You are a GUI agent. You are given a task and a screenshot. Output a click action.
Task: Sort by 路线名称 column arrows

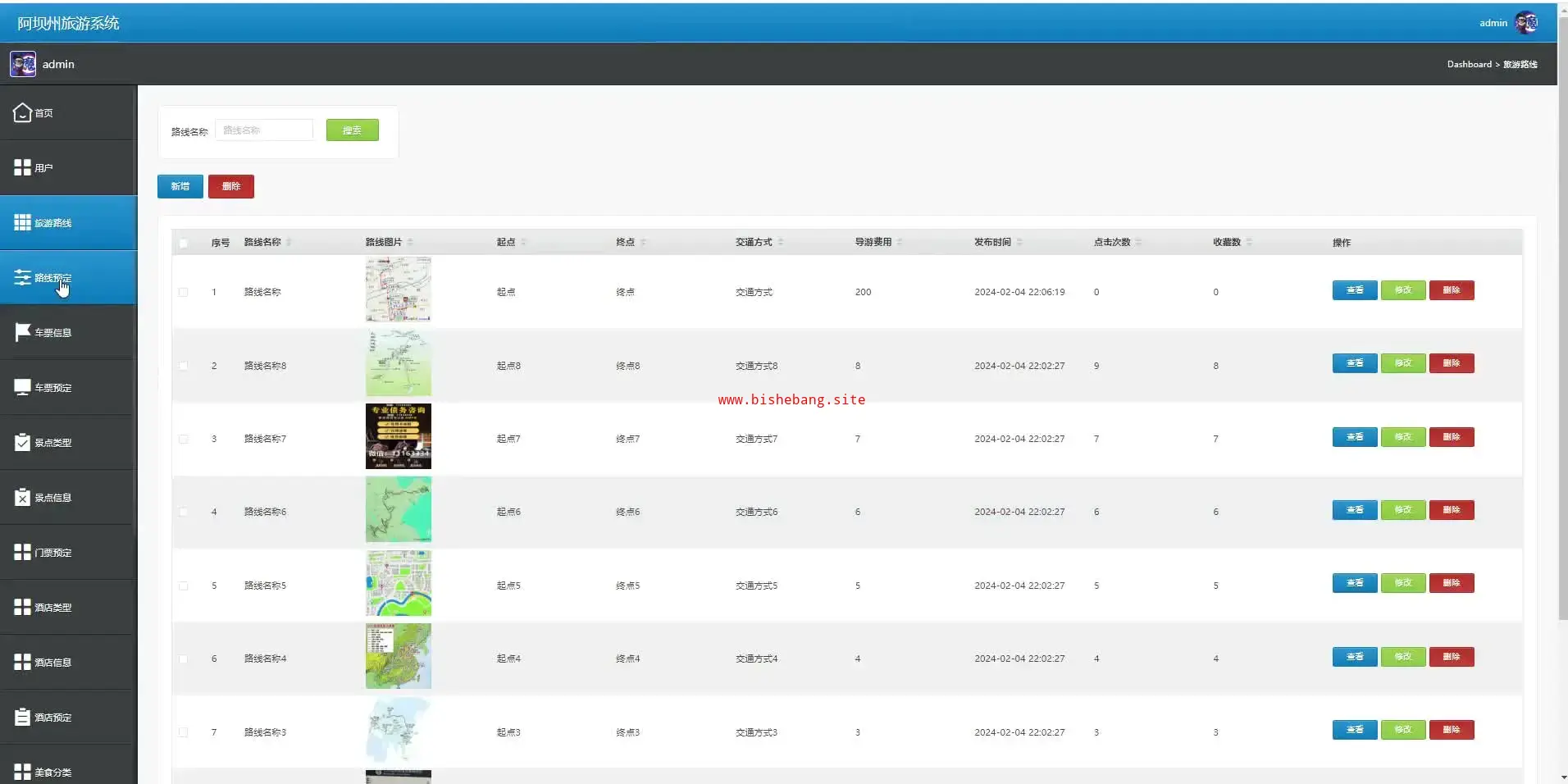[x=289, y=242]
